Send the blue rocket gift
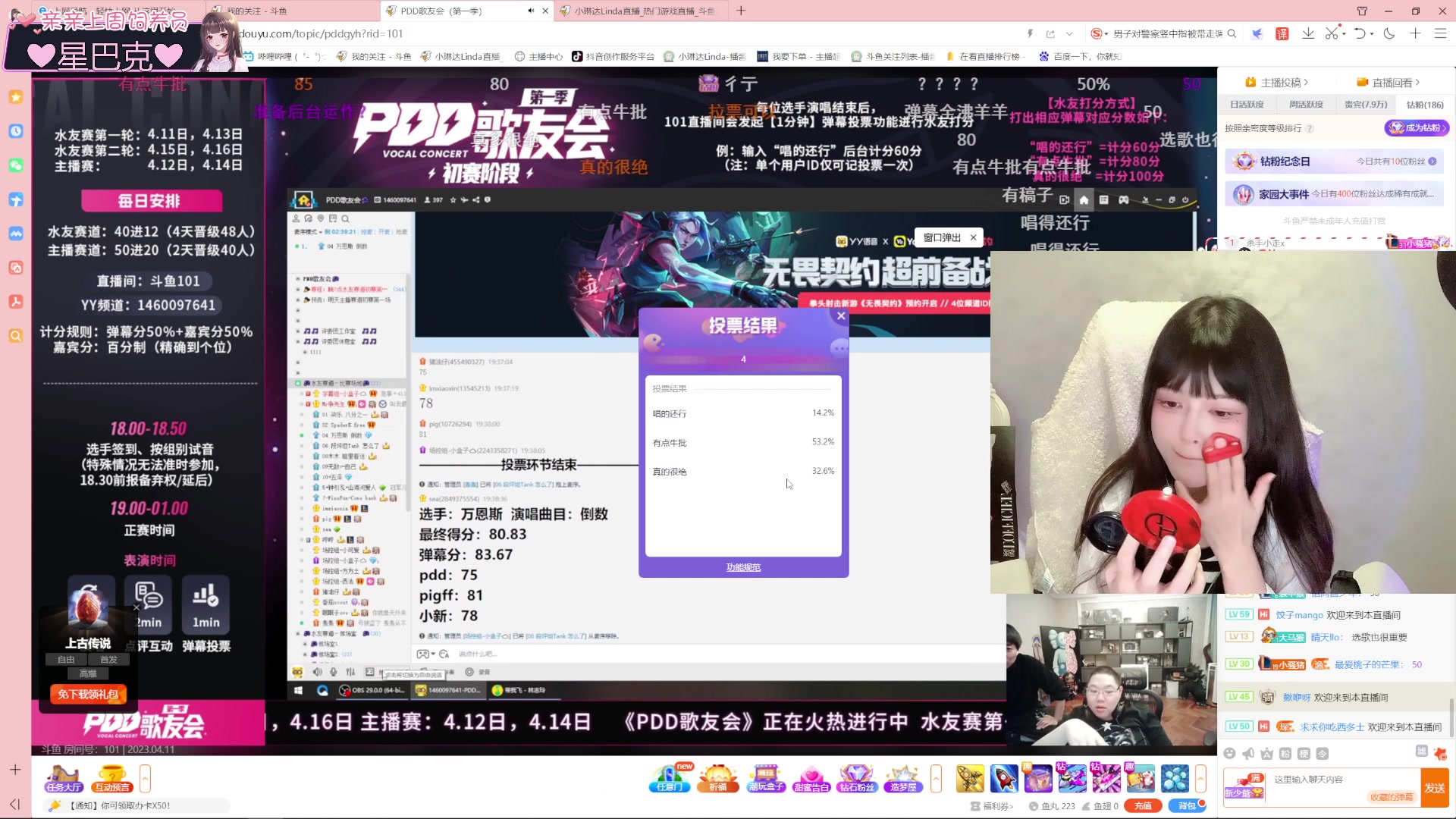Viewport: 1456px width, 819px height. tap(1004, 779)
